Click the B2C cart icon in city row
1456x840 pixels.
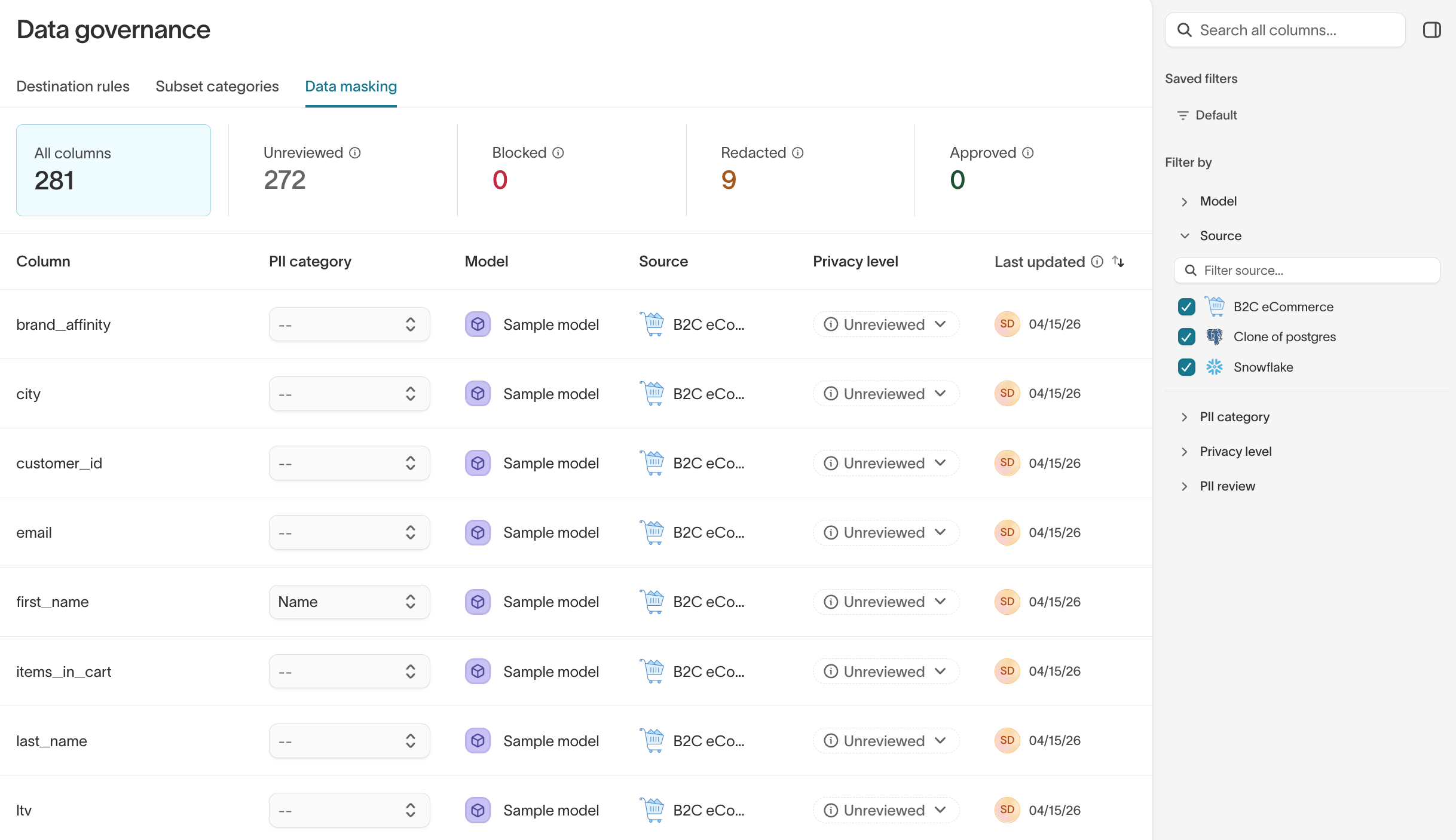point(652,393)
